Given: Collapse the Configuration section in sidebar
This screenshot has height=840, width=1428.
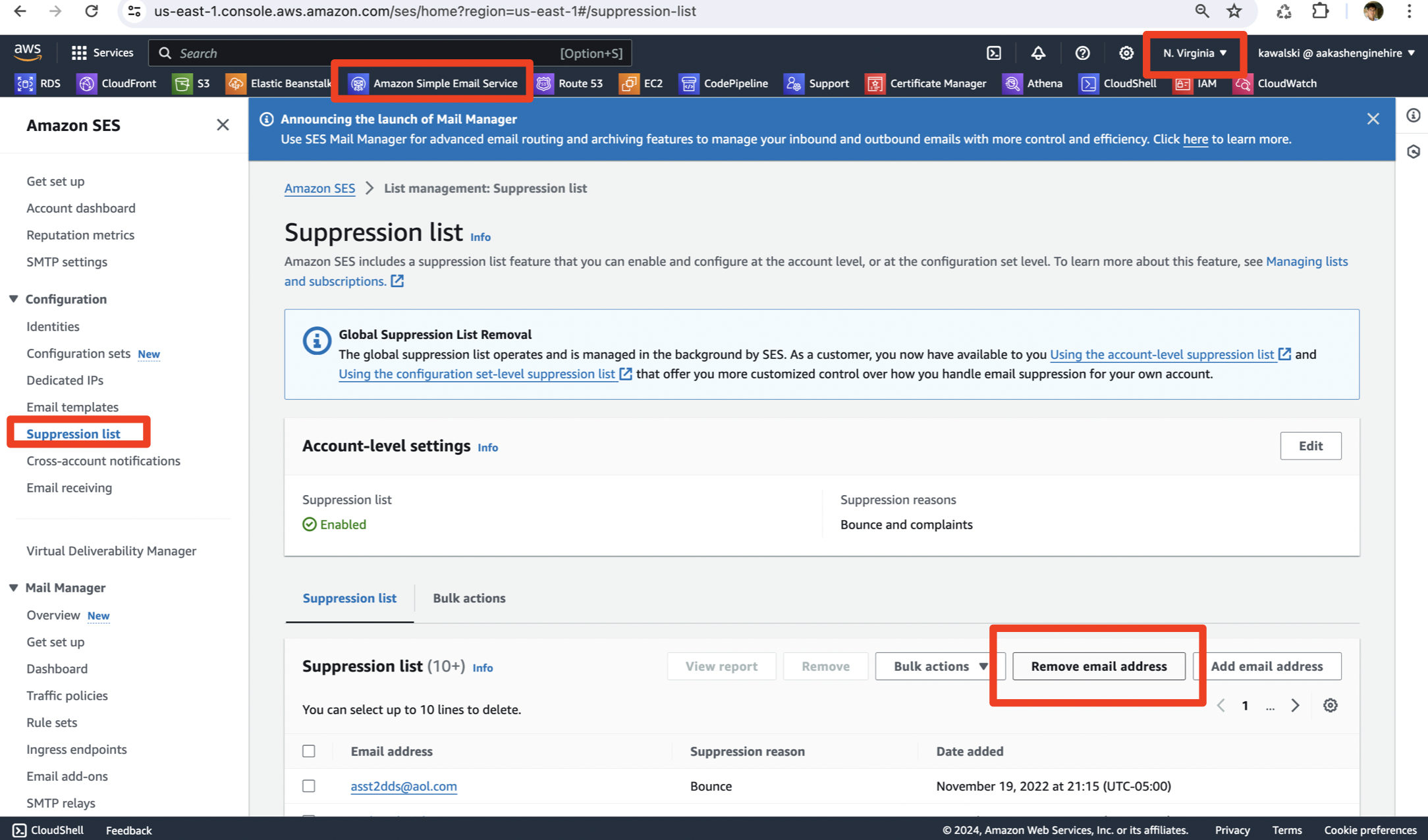Looking at the screenshot, I should click(x=14, y=299).
